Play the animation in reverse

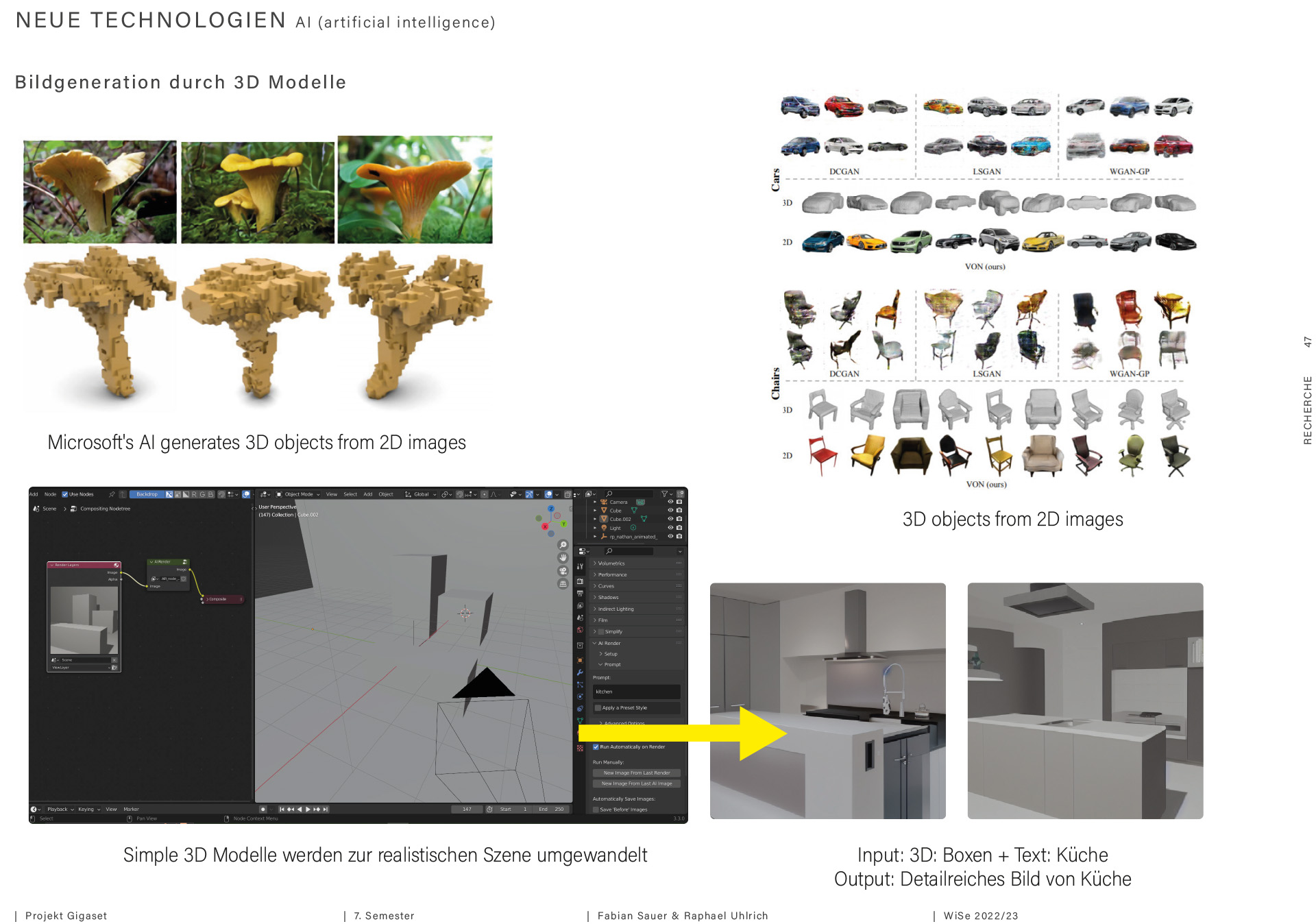[300, 810]
